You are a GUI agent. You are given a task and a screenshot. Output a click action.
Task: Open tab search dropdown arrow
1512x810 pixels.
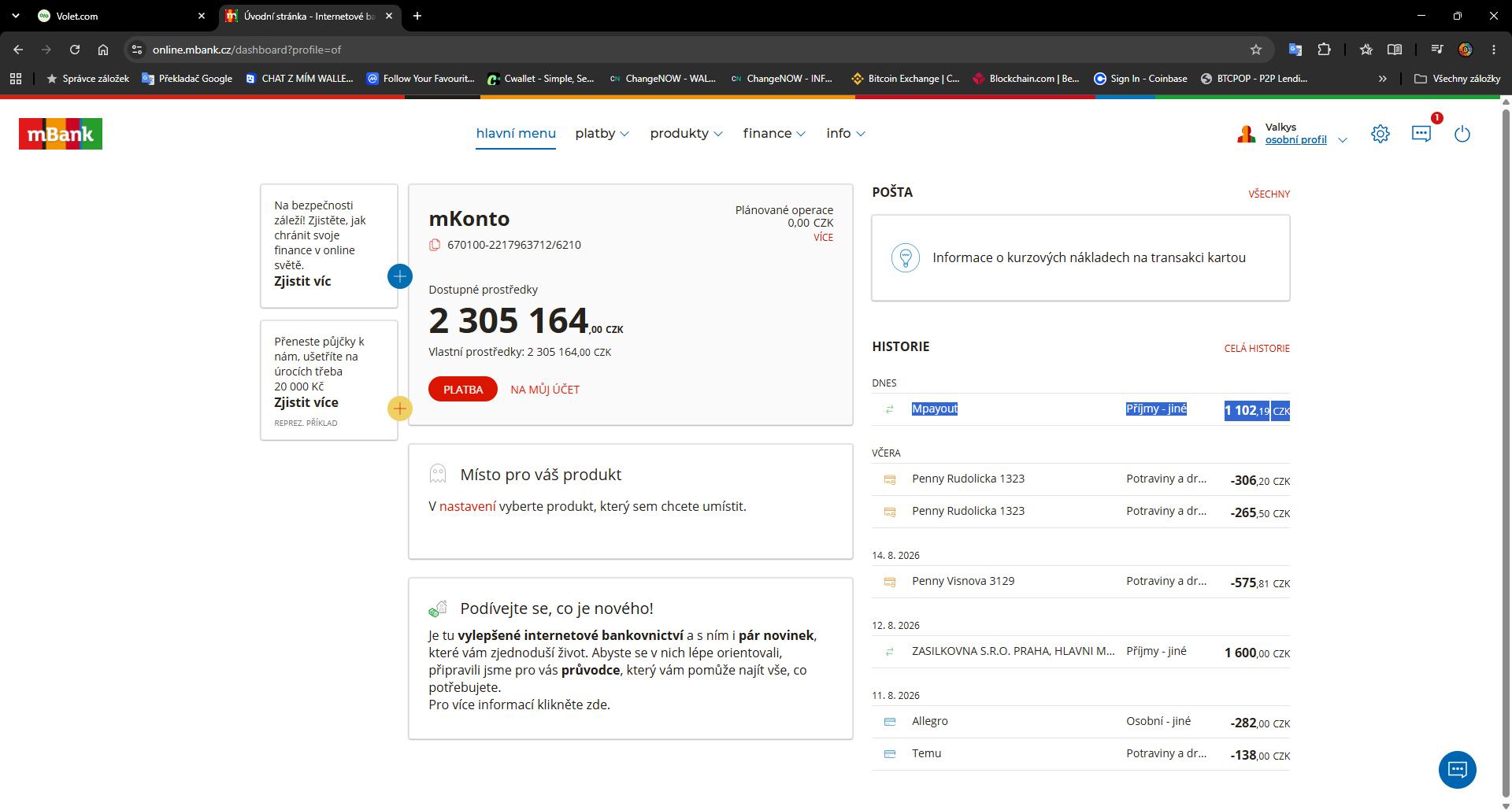tap(16, 16)
